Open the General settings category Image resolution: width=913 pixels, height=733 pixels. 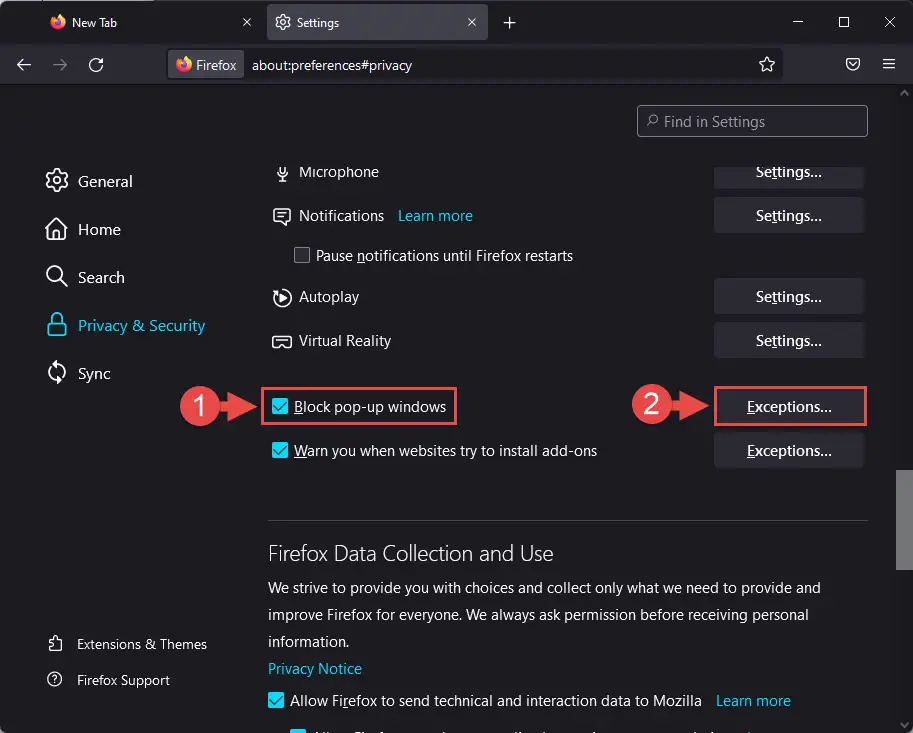(89, 181)
